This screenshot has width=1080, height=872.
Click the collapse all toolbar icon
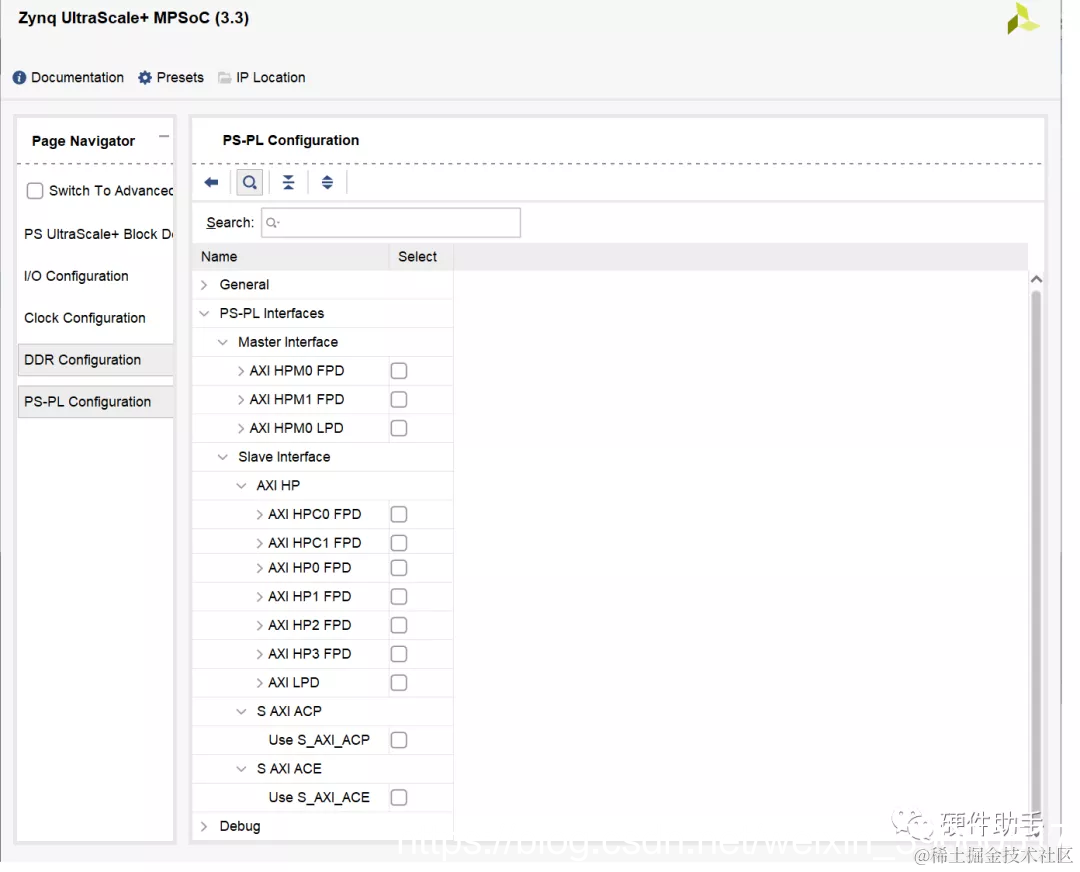pyautogui.click(x=289, y=183)
